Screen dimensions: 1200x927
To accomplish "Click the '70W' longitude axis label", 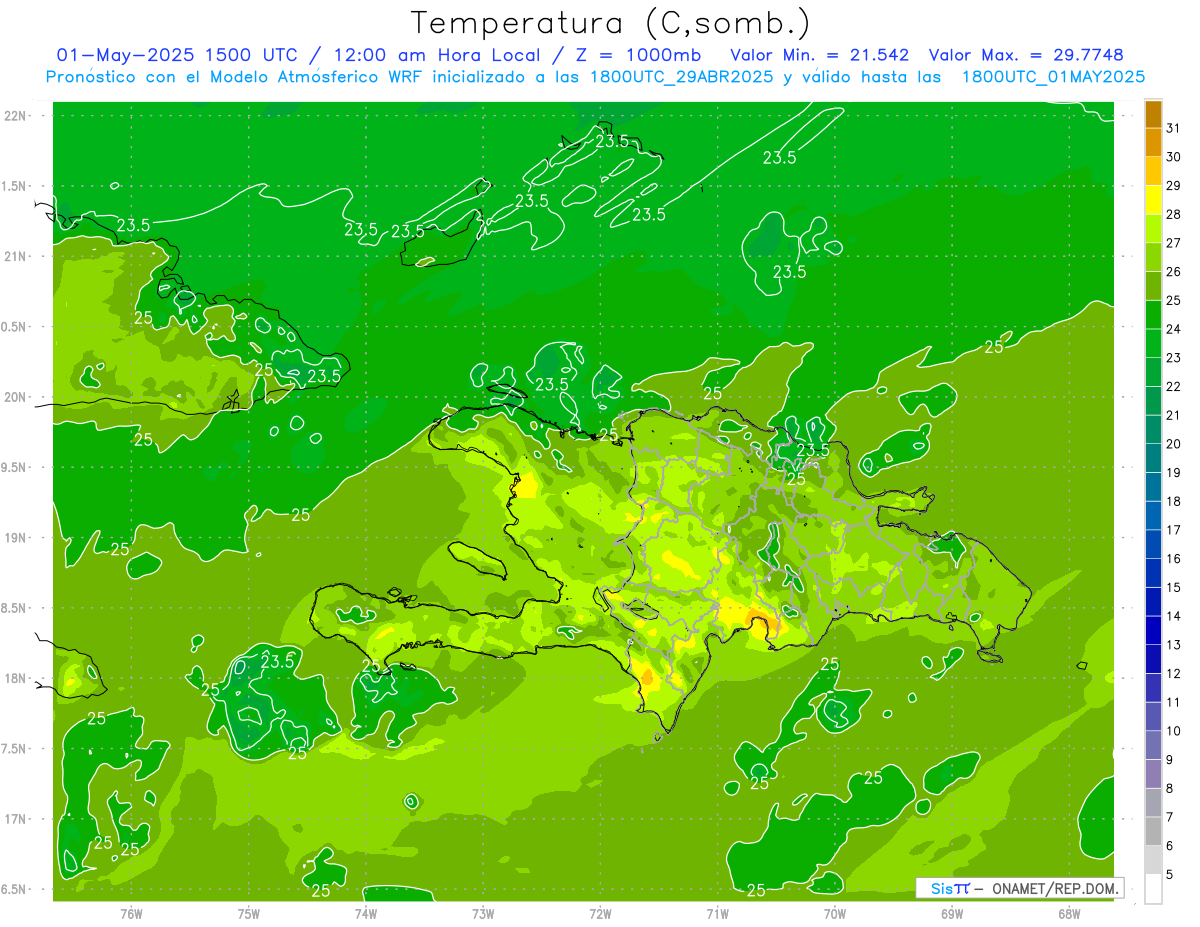I will (835, 914).
